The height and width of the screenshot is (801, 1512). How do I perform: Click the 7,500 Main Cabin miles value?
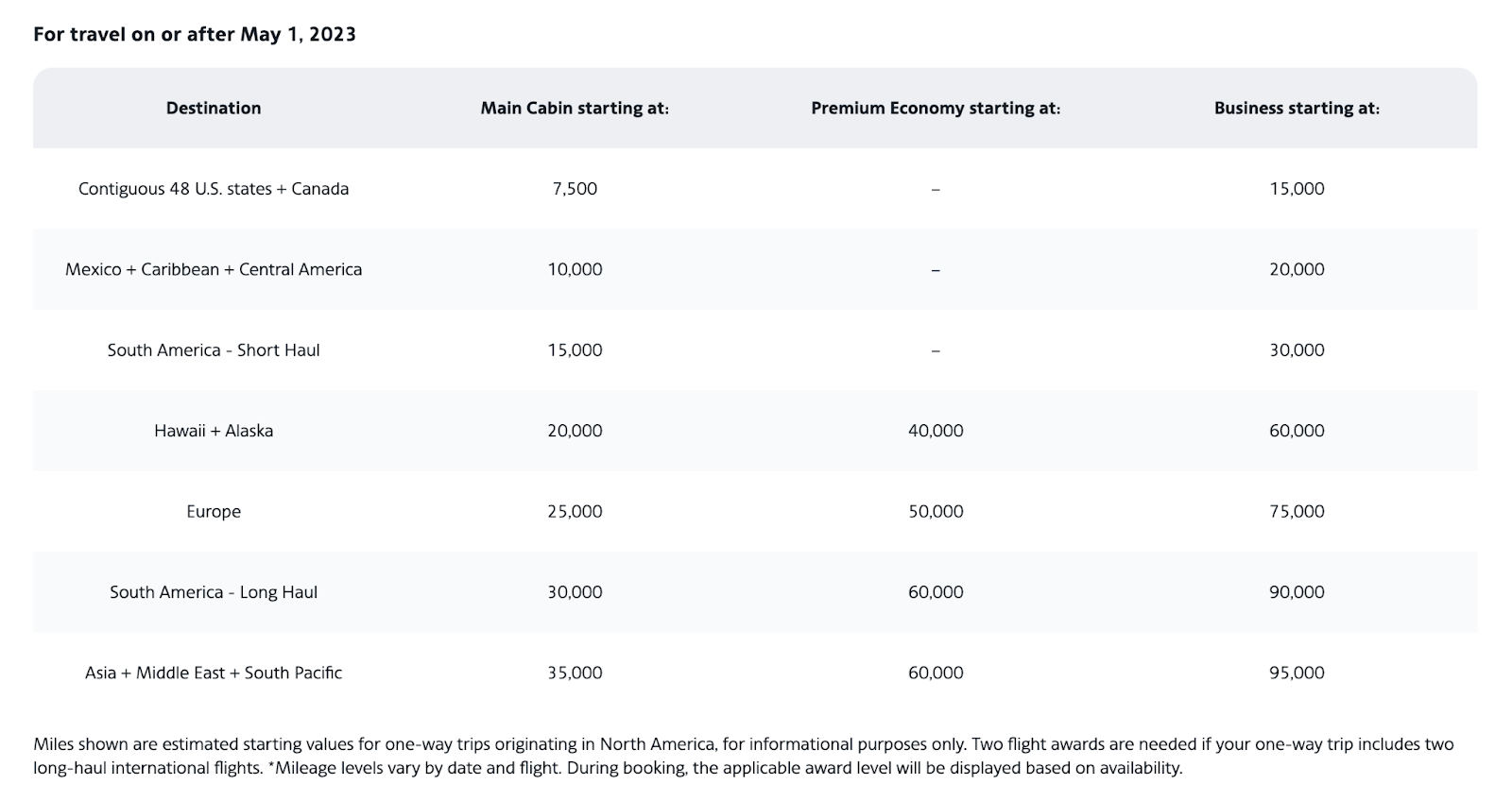click(575, 189)
